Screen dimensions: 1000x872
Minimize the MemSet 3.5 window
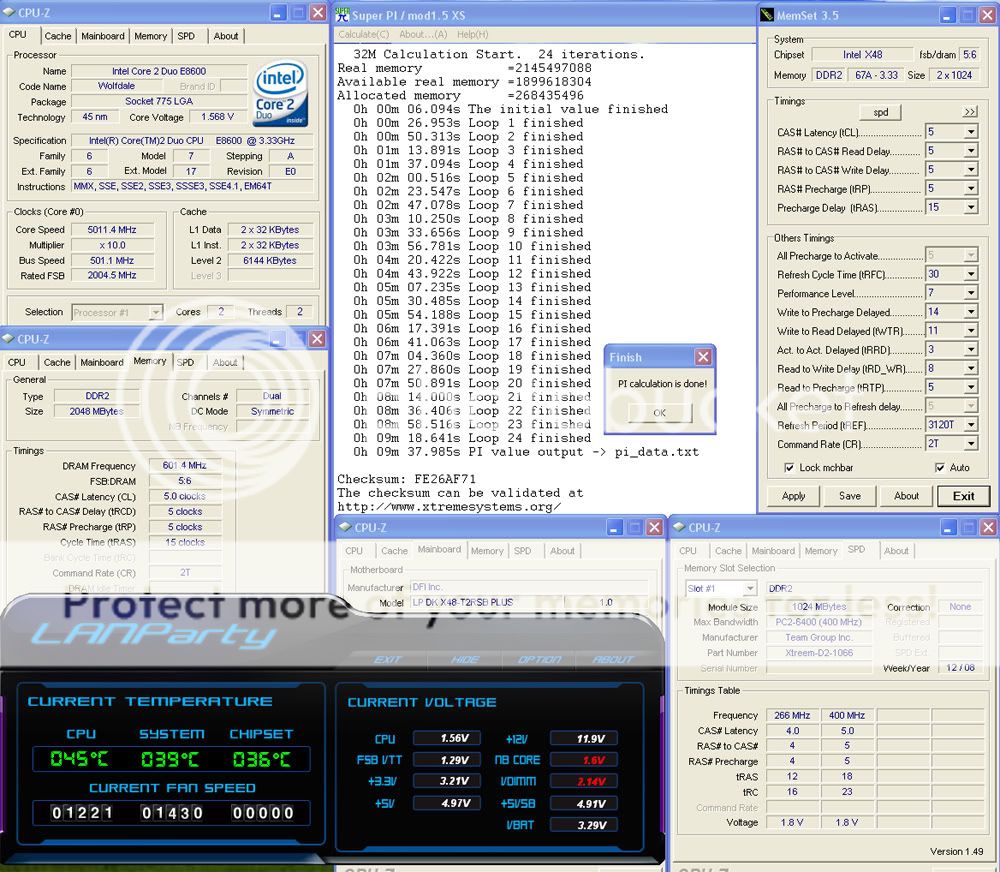(947, 15)
